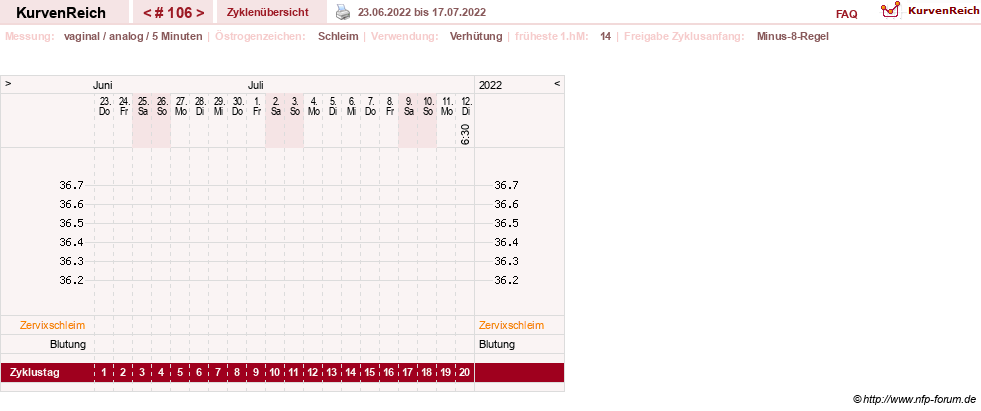Click the value 14 after früheste 1.hM
981x411 pixels.
pyautogui.click(x=606, y=36)
